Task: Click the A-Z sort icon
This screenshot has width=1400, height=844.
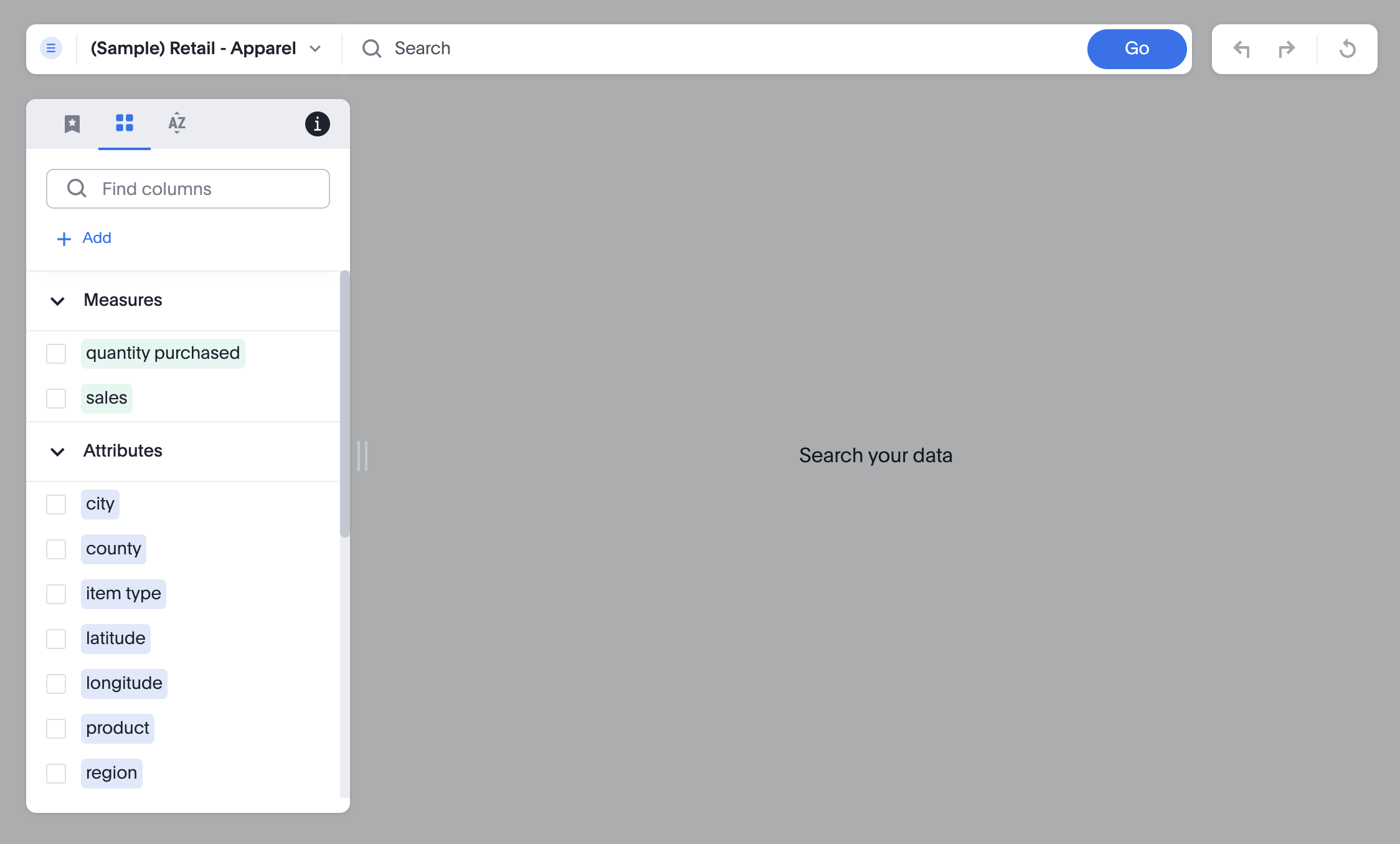Action: tap(177, 123)
